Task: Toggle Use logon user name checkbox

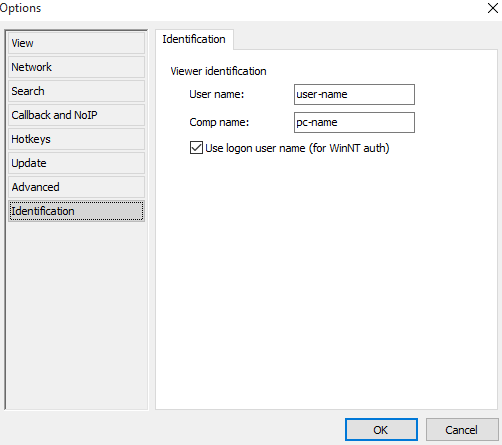Action: (x=196, y=148)
